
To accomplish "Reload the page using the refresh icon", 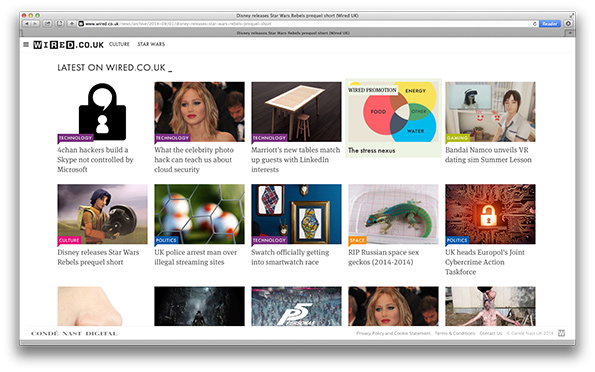I will pos(535,24).
